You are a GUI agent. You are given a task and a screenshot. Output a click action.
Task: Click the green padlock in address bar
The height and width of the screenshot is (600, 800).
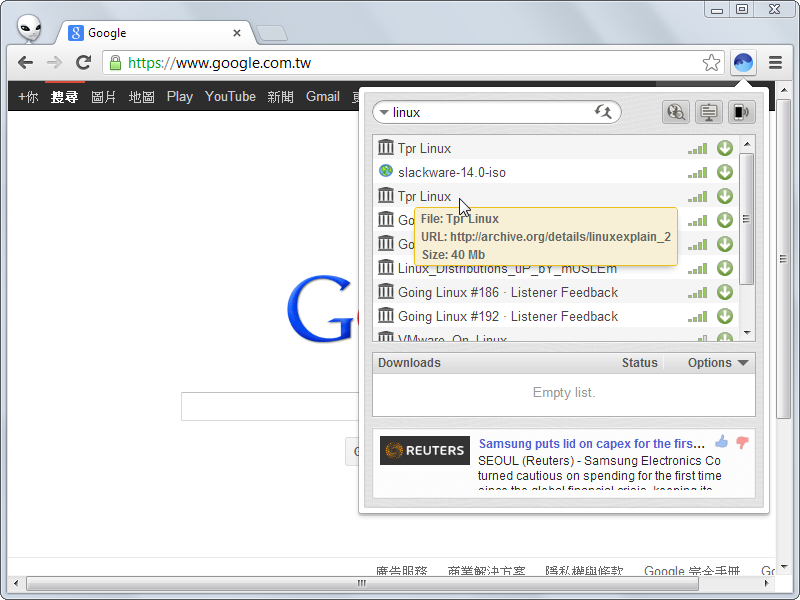tap(116, 63)
